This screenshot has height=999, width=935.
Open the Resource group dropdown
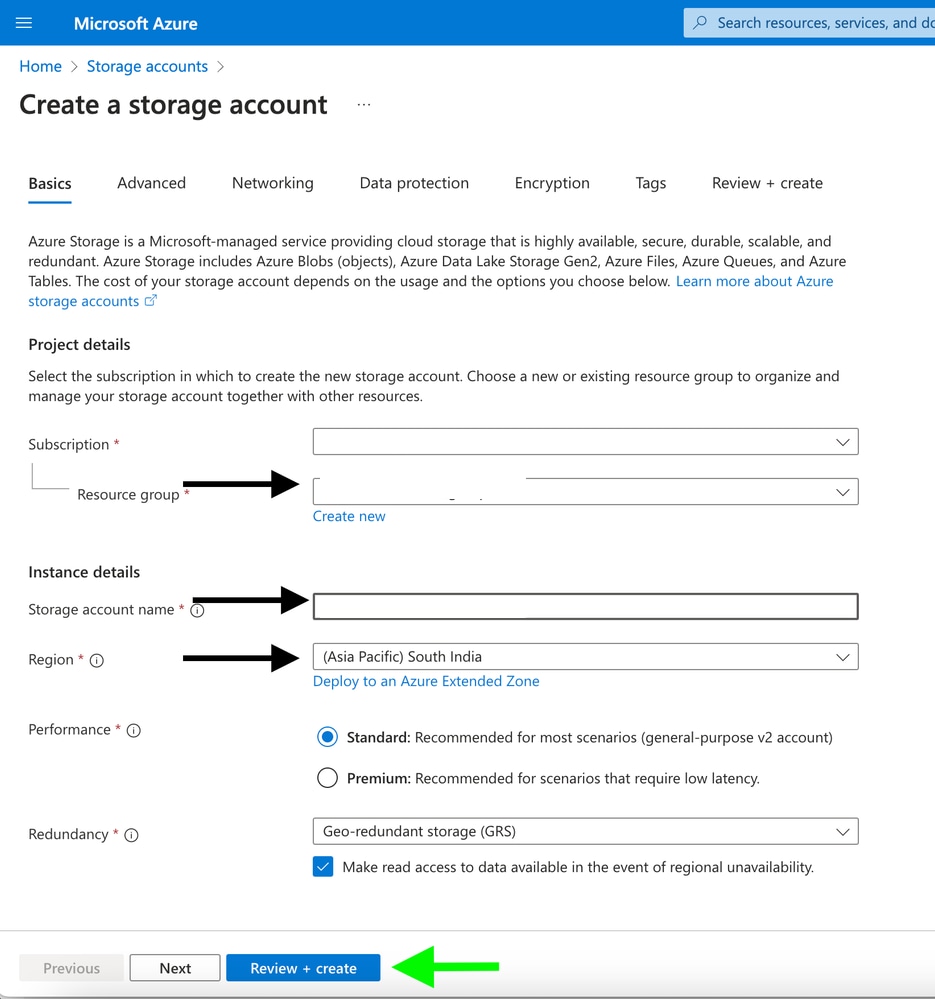tap(585, 491)
